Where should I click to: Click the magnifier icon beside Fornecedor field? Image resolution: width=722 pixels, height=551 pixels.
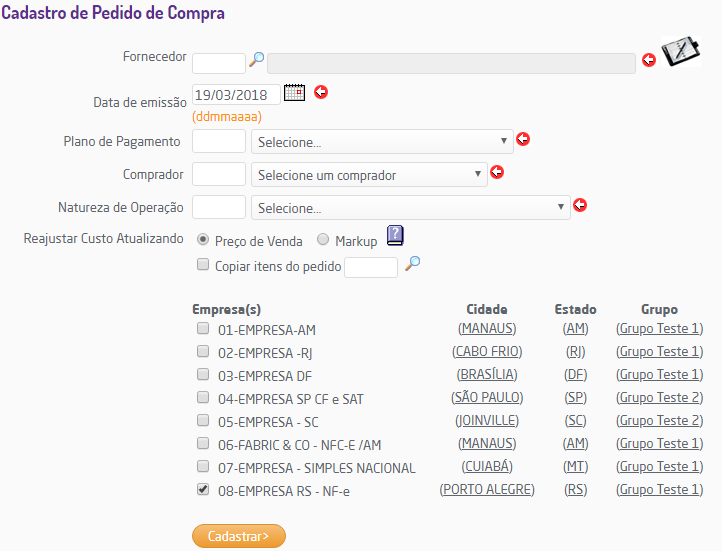click(256, 60)
